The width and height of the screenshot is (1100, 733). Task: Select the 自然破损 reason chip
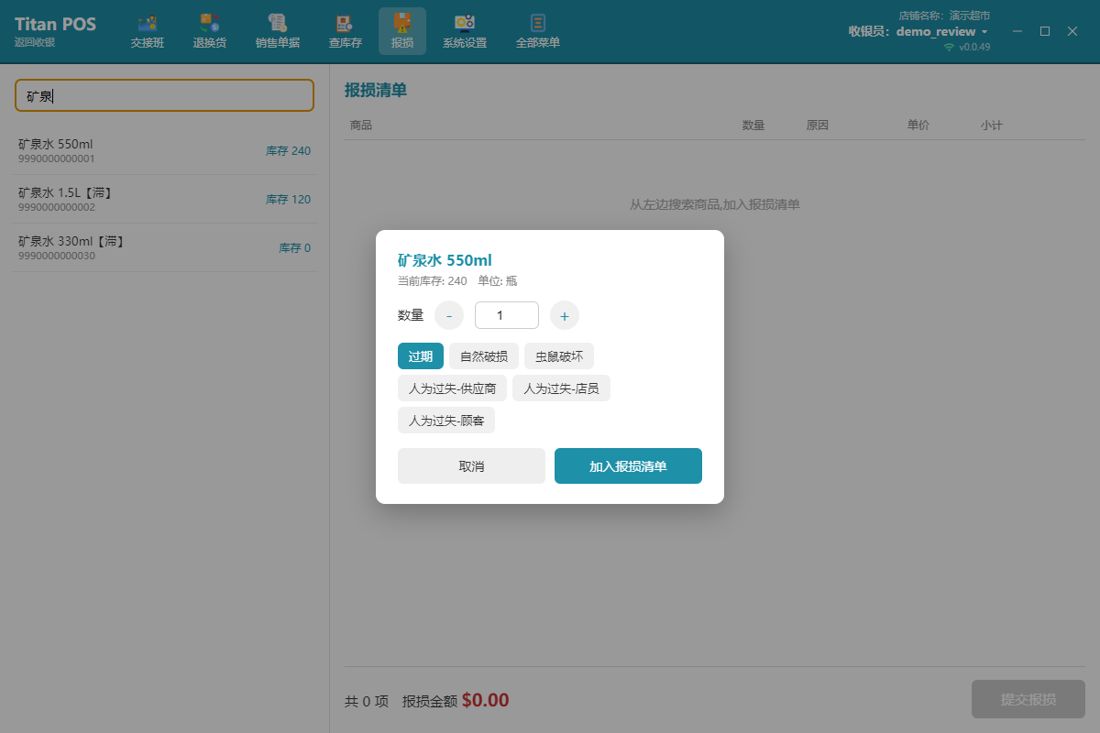tap(484, 356)
